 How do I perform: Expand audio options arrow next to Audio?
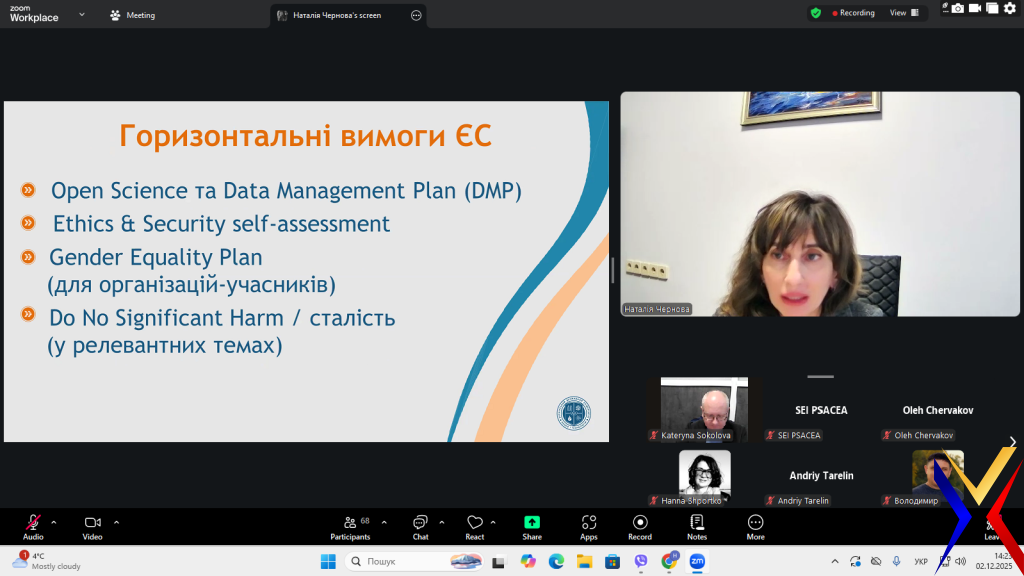(54, 522)
